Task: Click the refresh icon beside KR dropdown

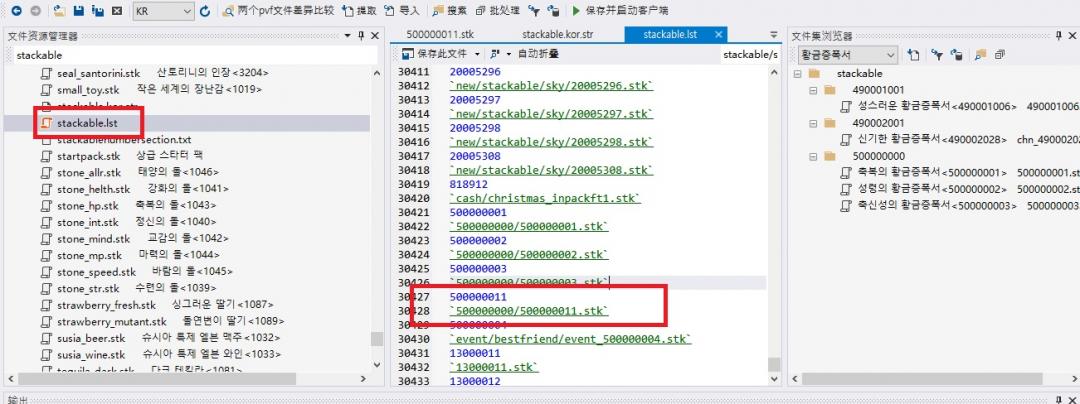Action: (x=205, y=11)
